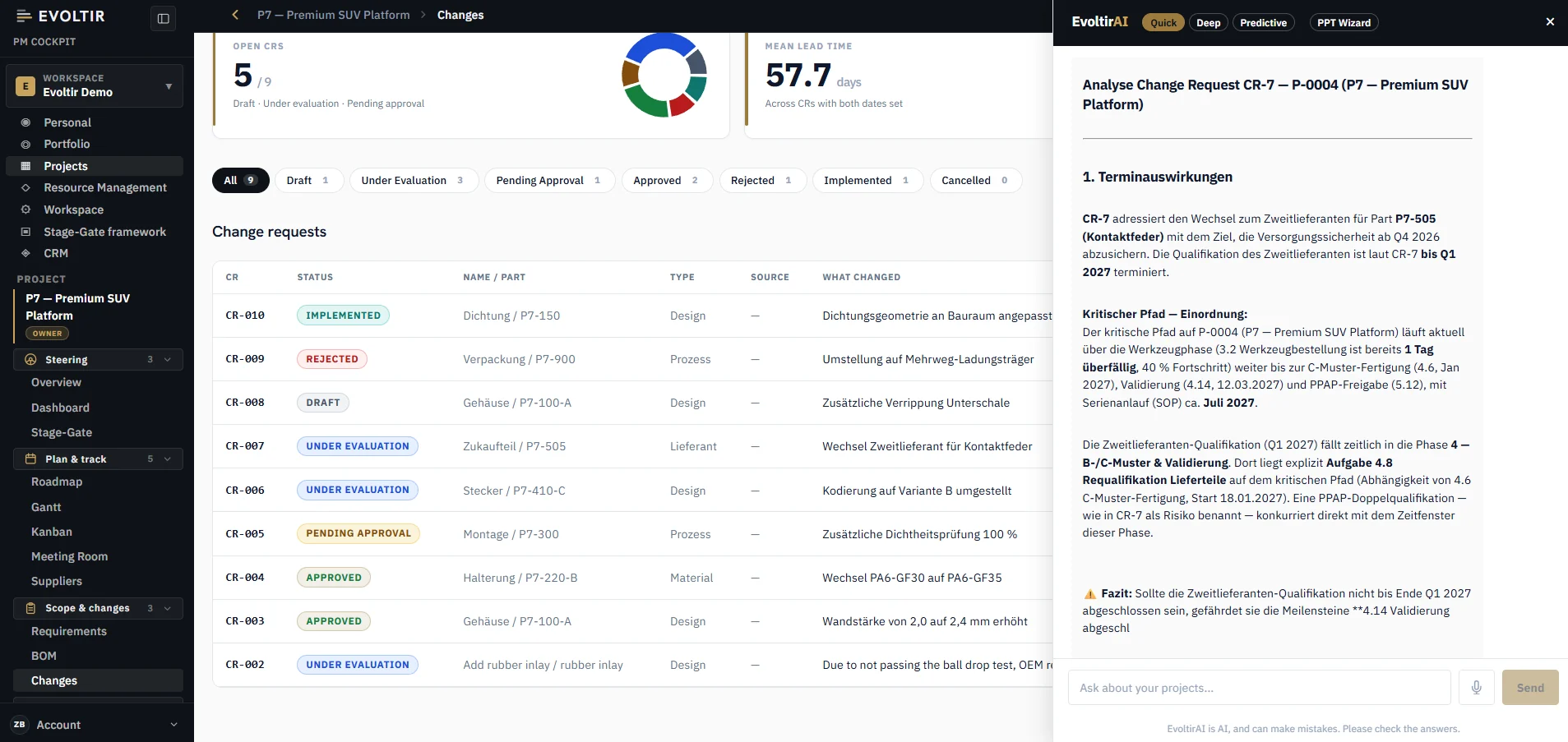Image resolution: width=1568 pixels, height=742 pixels.
Task: Focus the Ask about your projects field
Action: tap(1259, 688)
